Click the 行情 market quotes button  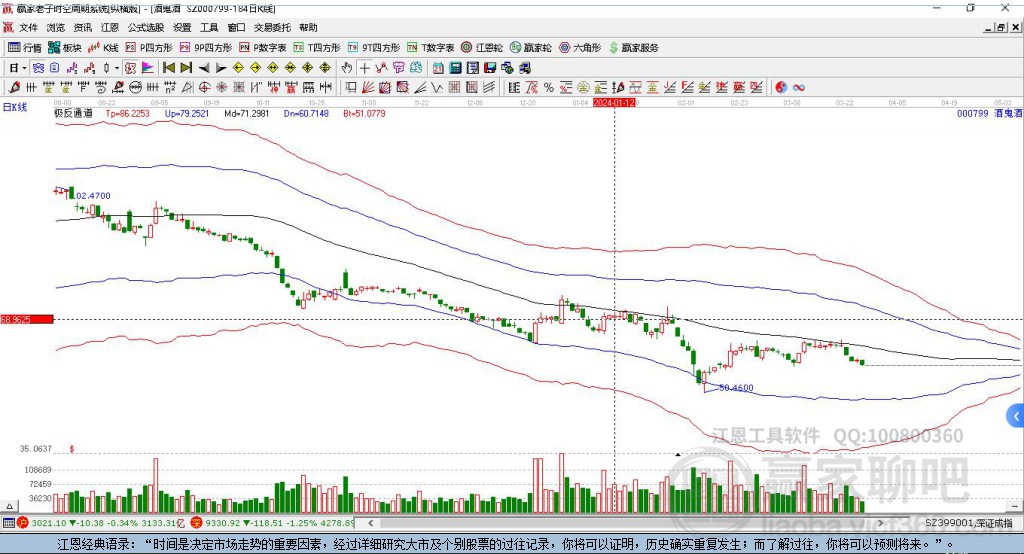click(x=25, y=48)
